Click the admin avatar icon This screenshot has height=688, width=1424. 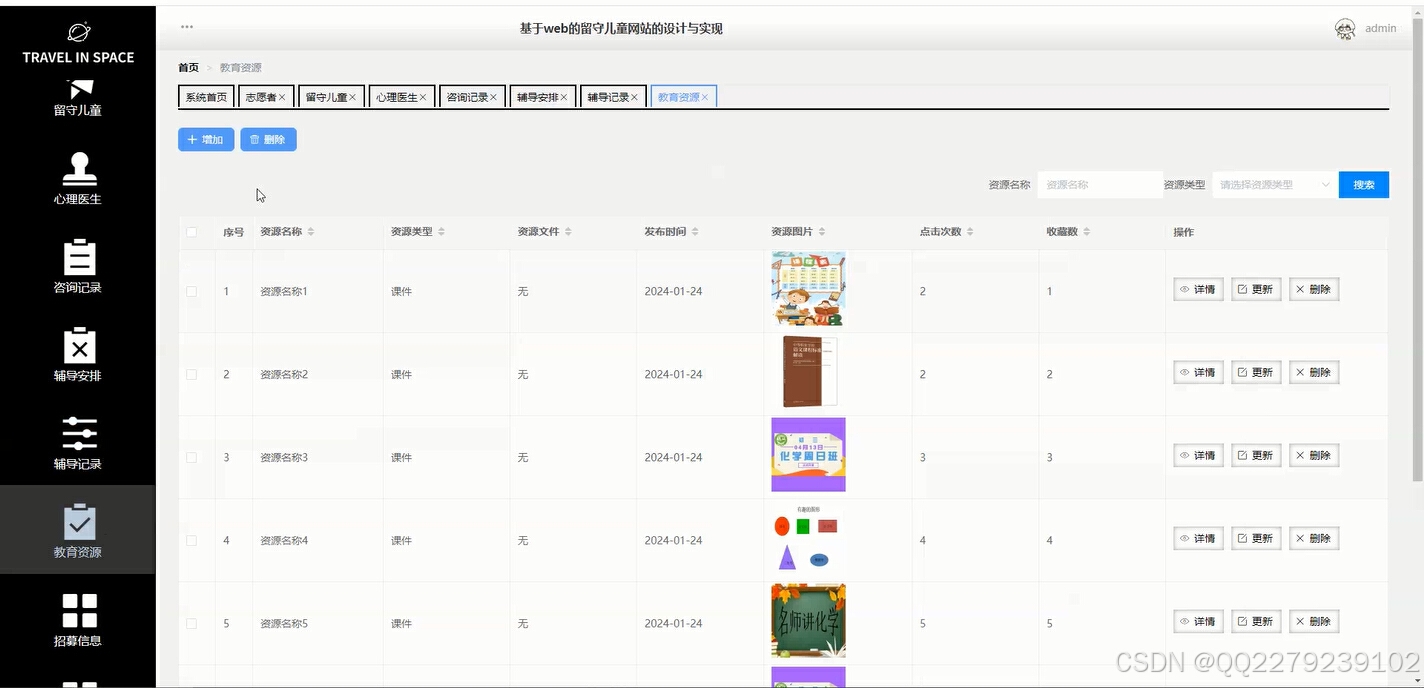(x=1345, y=29)
